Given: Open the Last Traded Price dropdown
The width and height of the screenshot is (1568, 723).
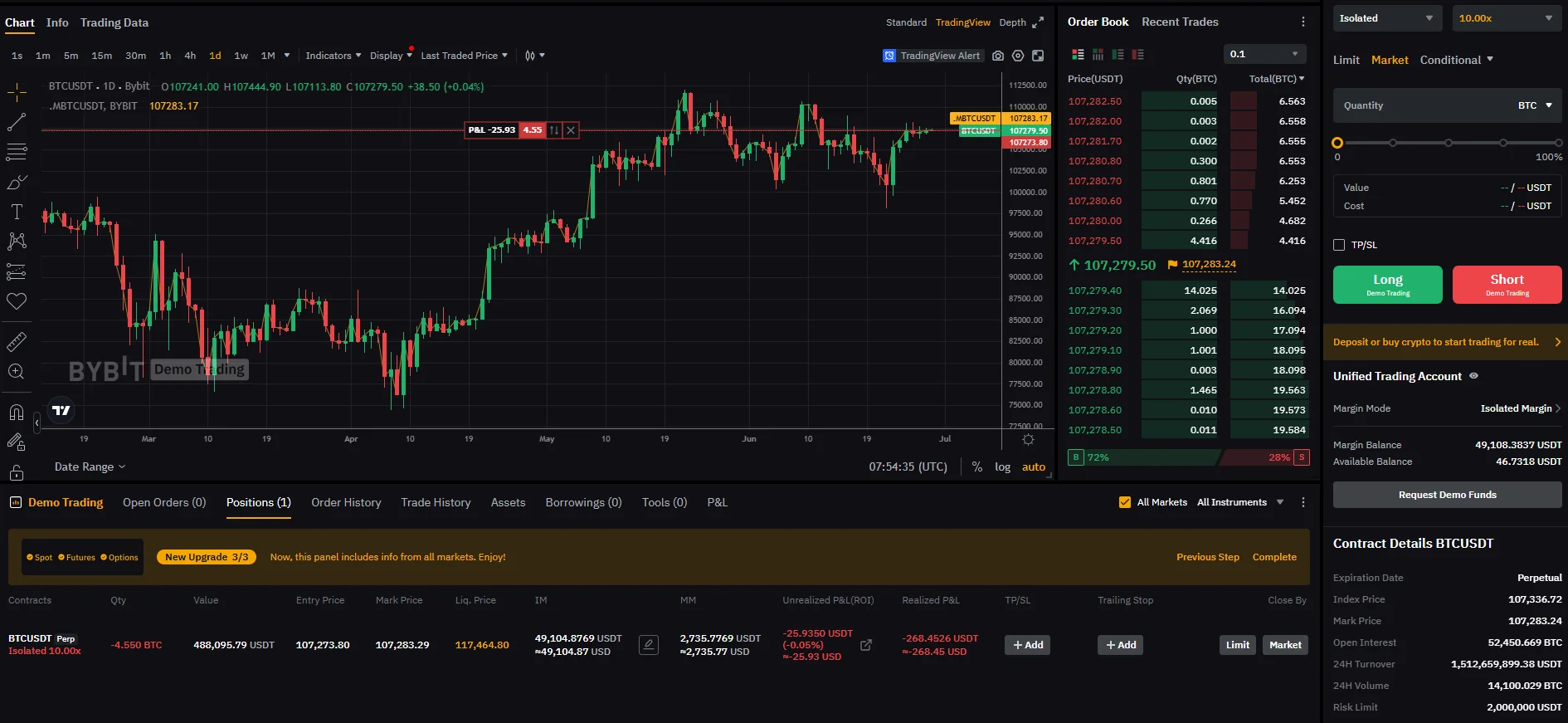Looking at the screenshot, I should pos(464,56).
